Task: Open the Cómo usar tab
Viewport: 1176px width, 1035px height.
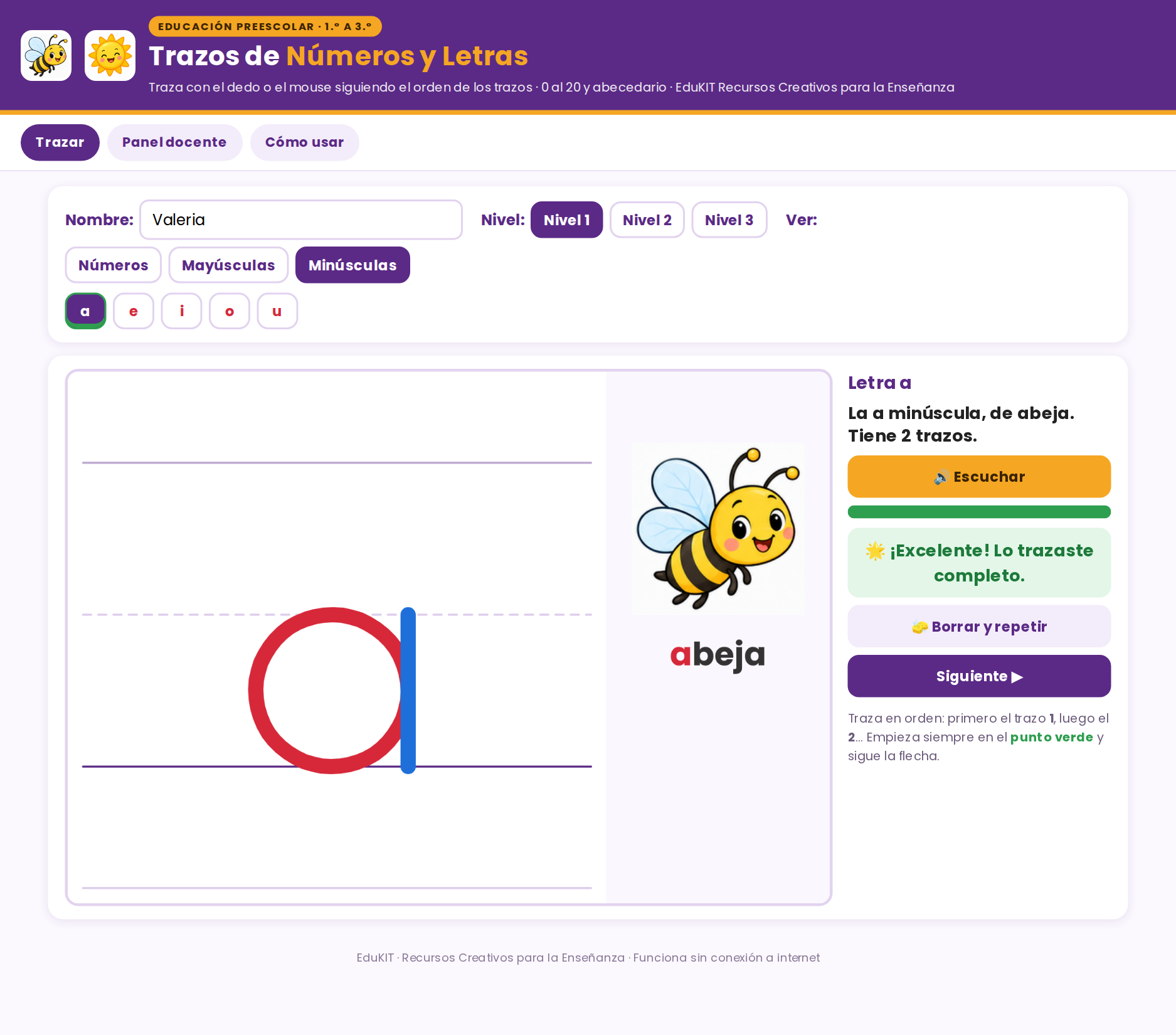Action: point(304,142)
